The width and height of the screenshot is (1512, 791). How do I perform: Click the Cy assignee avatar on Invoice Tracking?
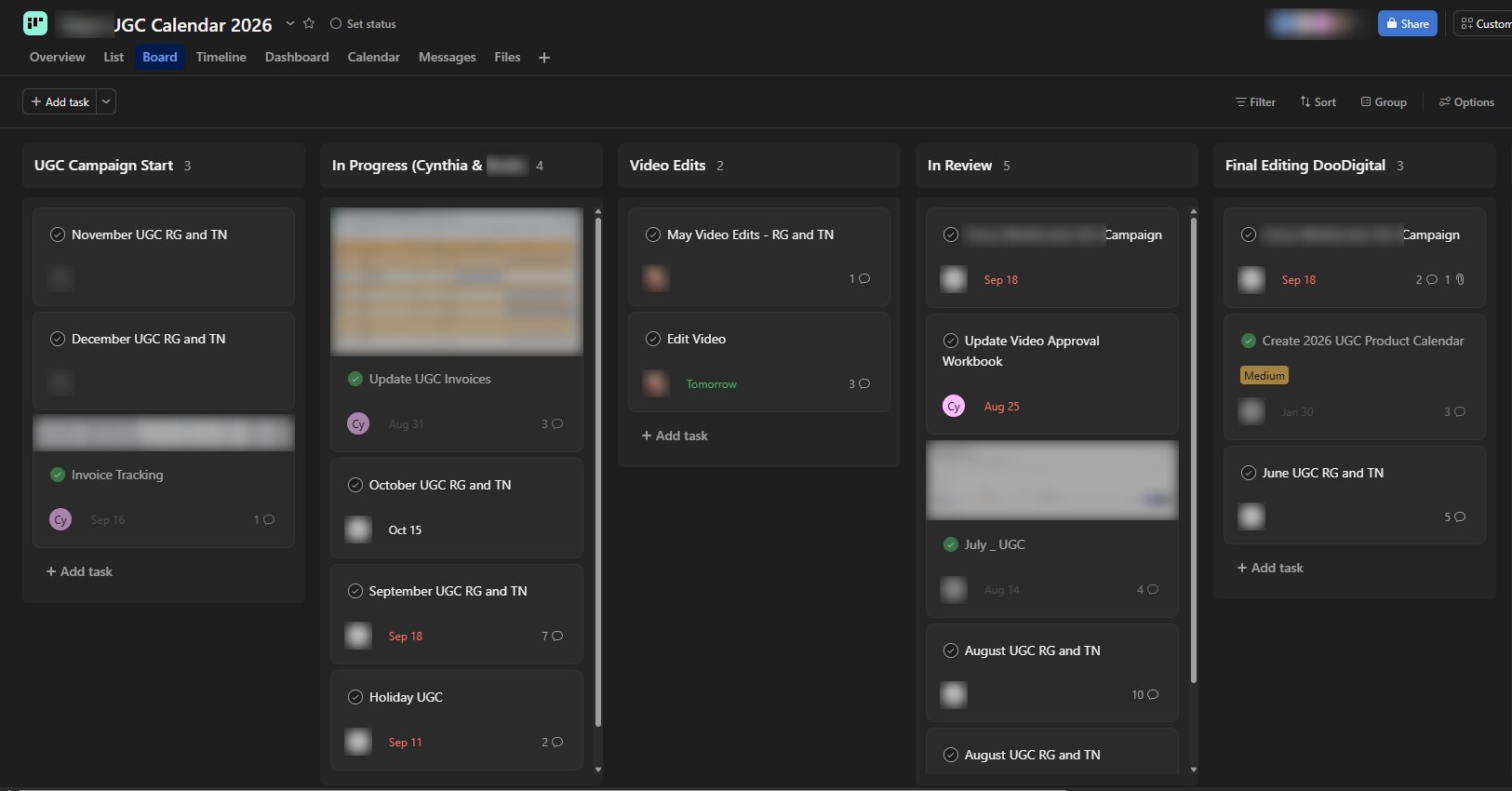tap(60, 519)
